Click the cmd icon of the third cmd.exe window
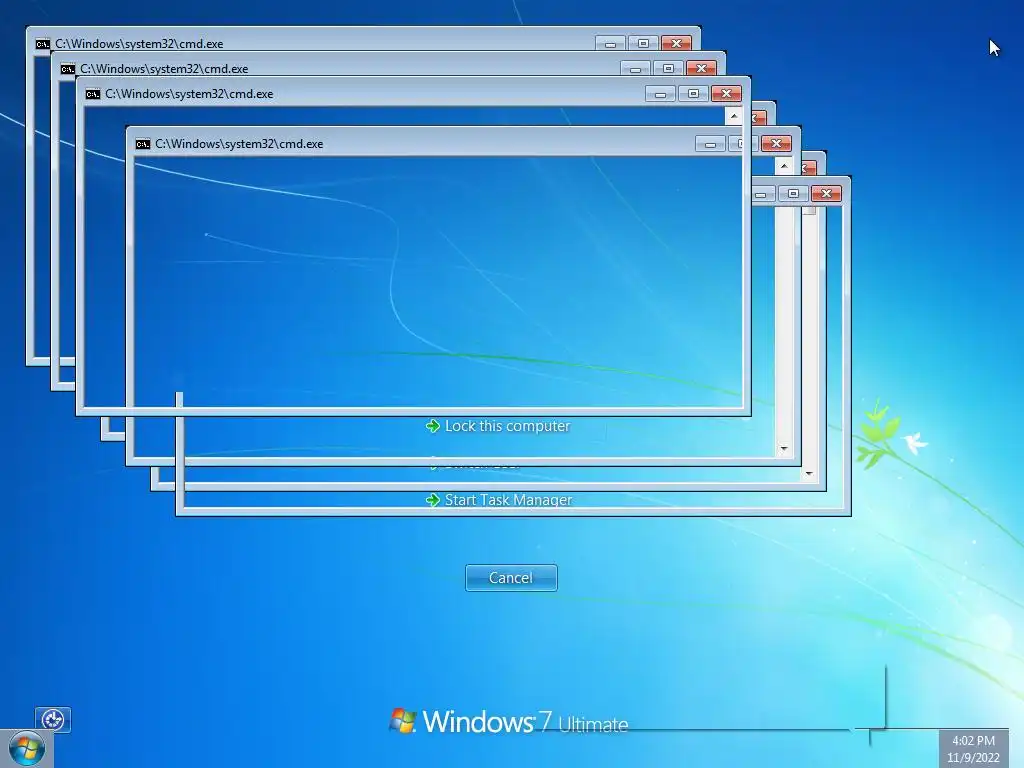The height and width of the screenshot is (768, 1024). click(x=93, y=94)
